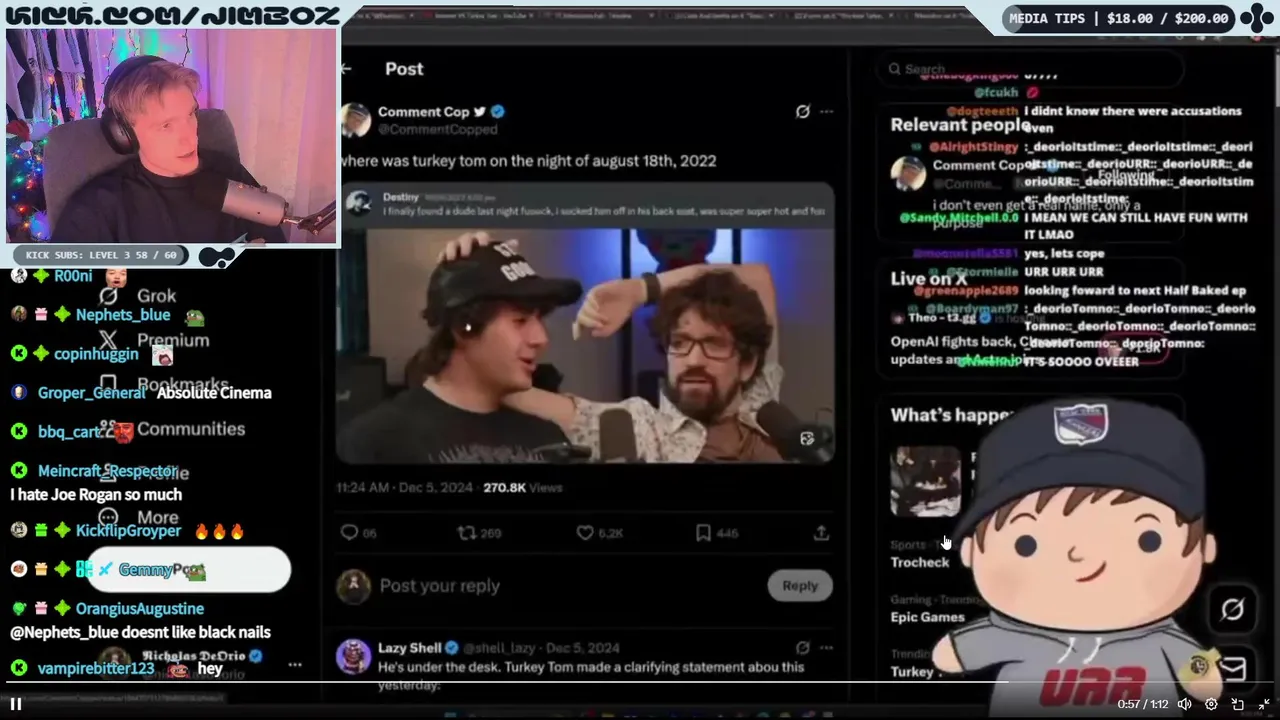This screenshot has width=1280, height=720.
Task: Open chat user Nephets_blue
Action: (x=123, y=315)
